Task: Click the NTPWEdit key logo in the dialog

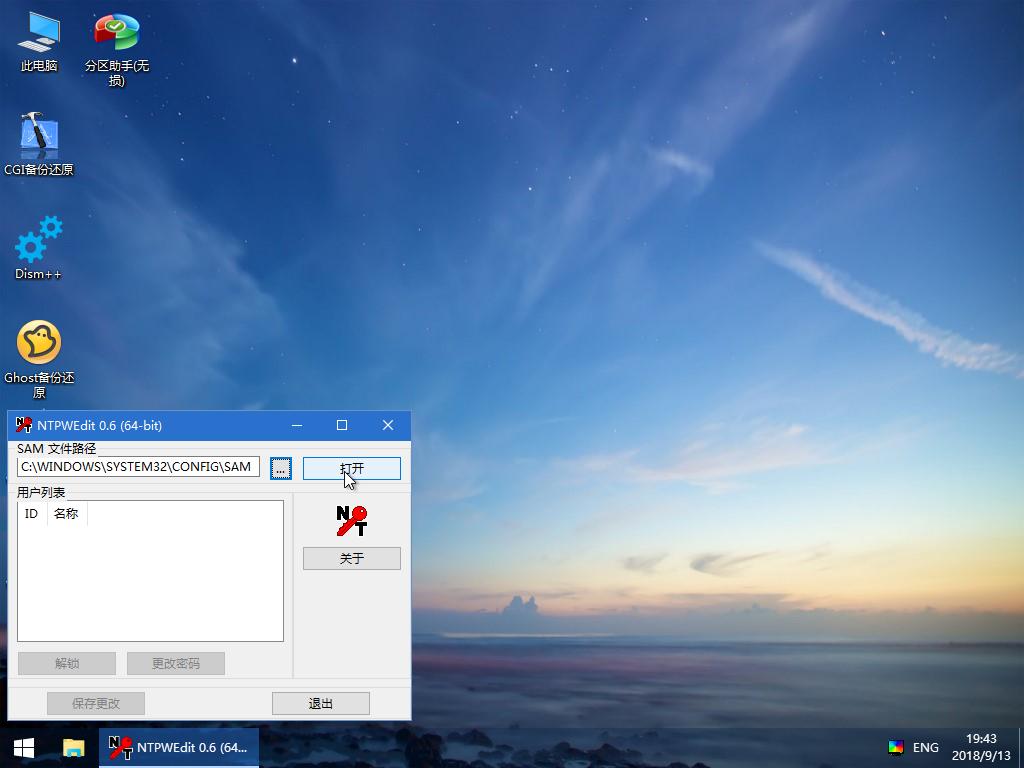Action: click(x=351, y=519)
